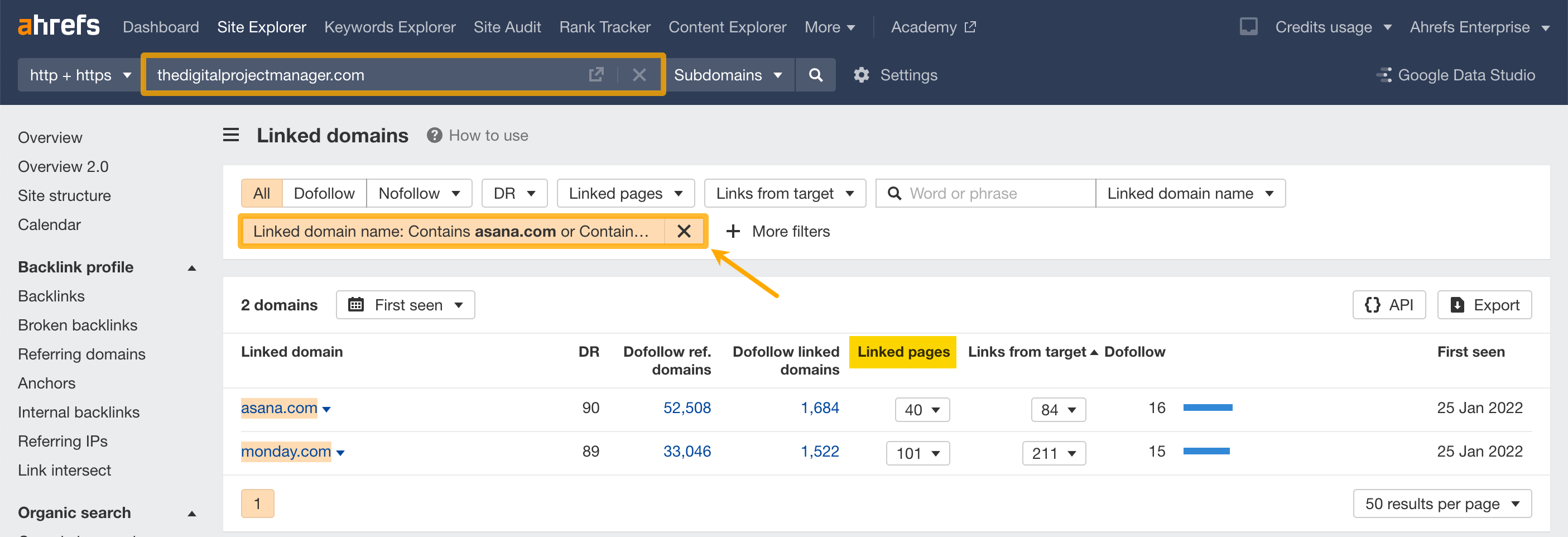Toggle the sidebar hamburger menu
Image resolution: width=1568 pixels, height=537 pixels.
pyautogui.click(x=230, y=135)
